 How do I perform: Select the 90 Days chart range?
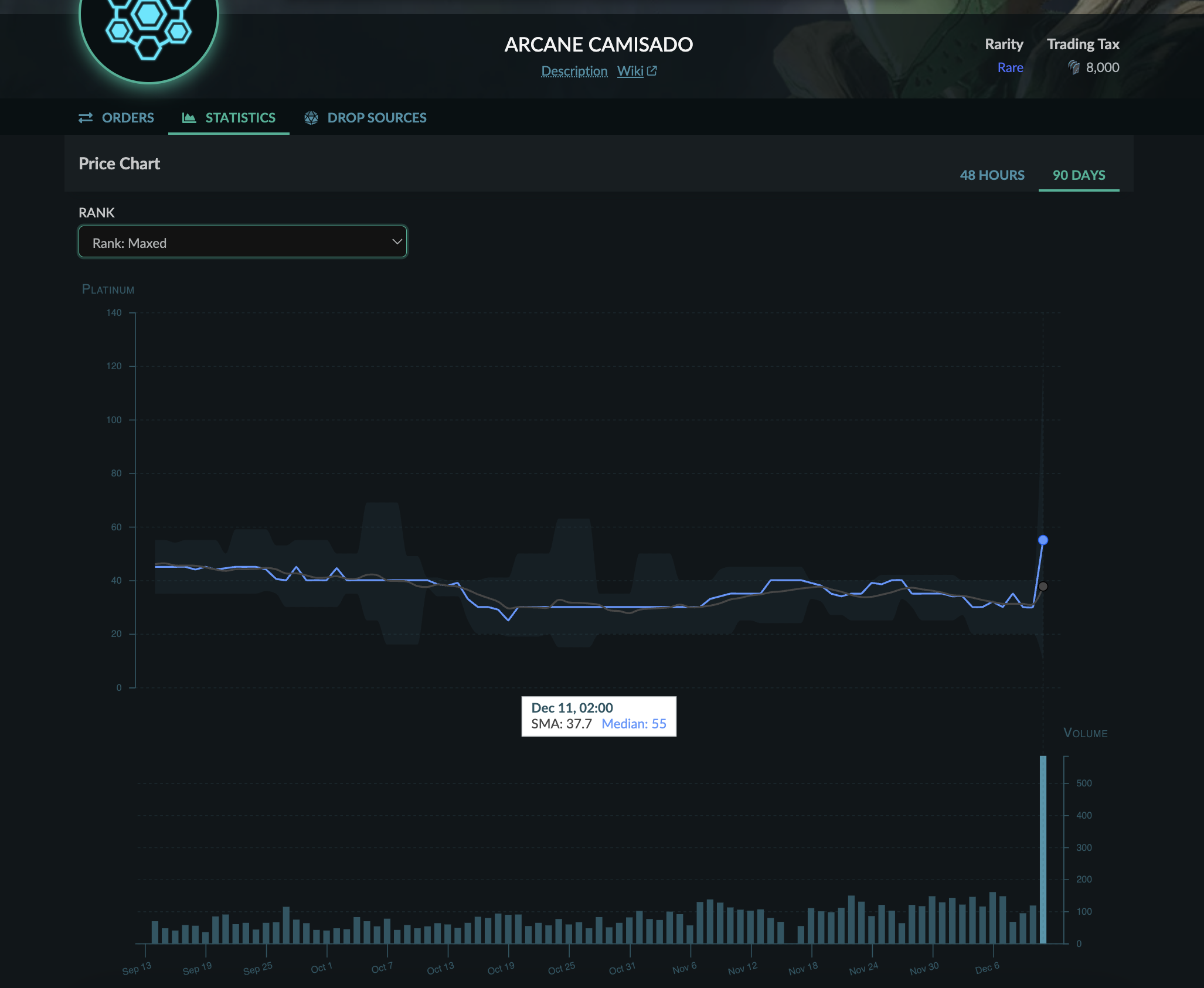pyautogui.click(x=1079, y=175)
